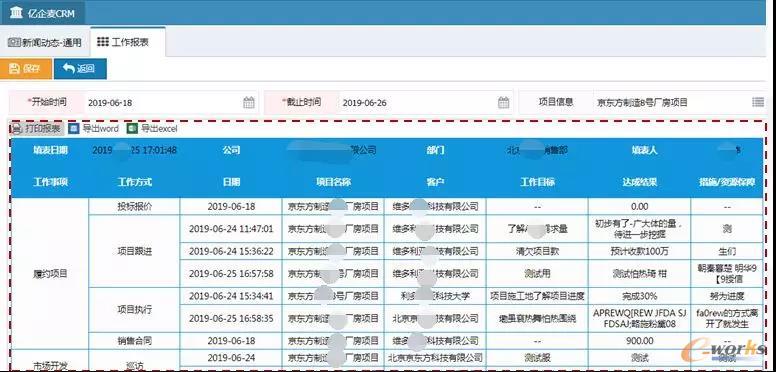Click the 初步有了-广大体的量 result cell
This screenshot has height=372, width=776.
[x=639, y=229]
